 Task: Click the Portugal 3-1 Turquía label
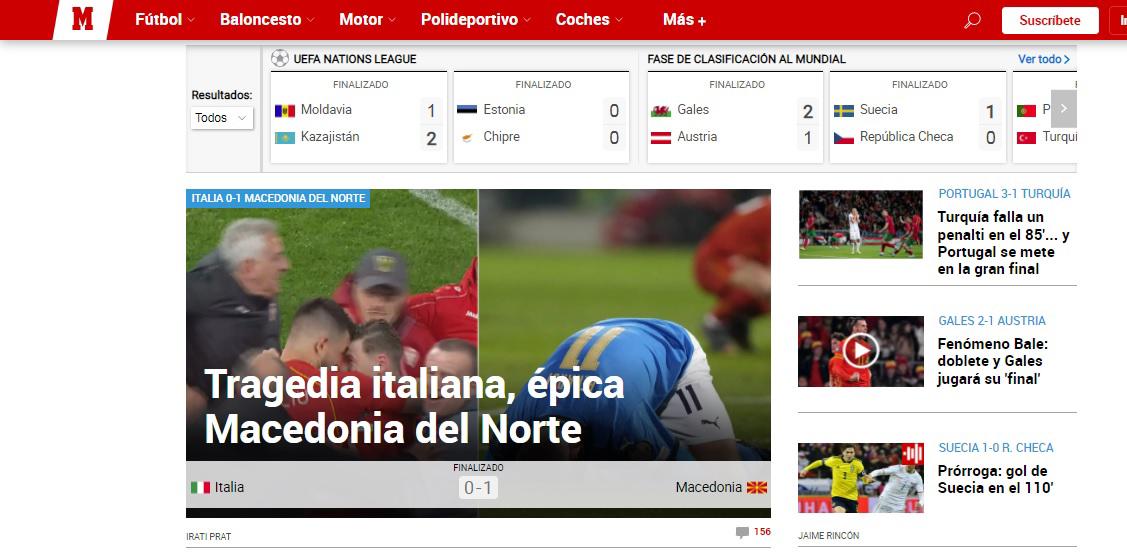point(1004,194)
